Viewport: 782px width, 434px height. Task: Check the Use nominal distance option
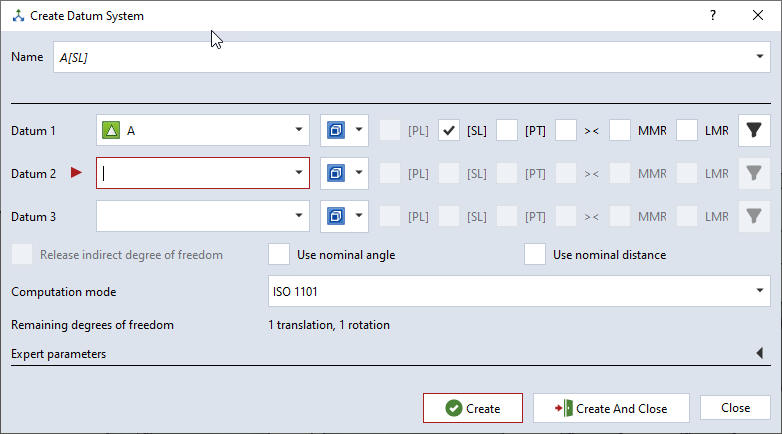[x=535, y=254]
